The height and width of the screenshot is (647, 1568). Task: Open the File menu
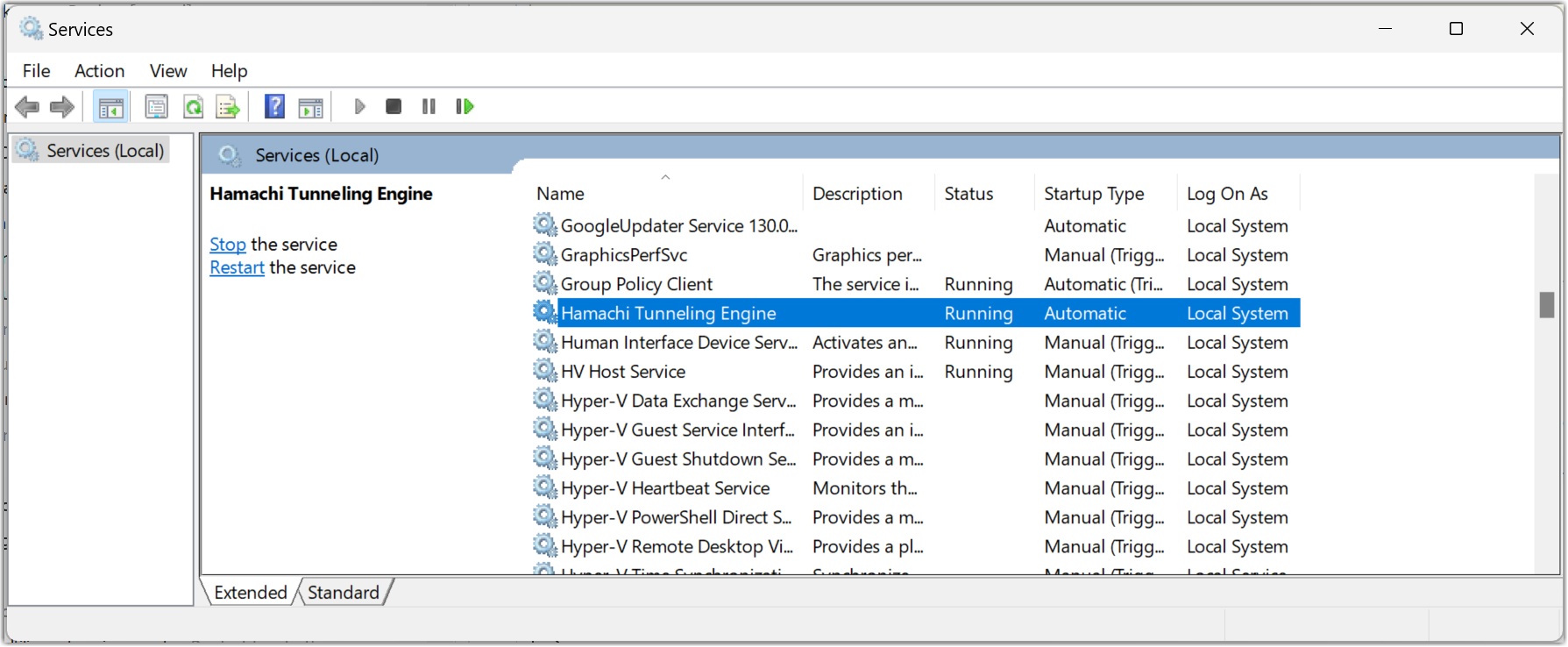36,71
